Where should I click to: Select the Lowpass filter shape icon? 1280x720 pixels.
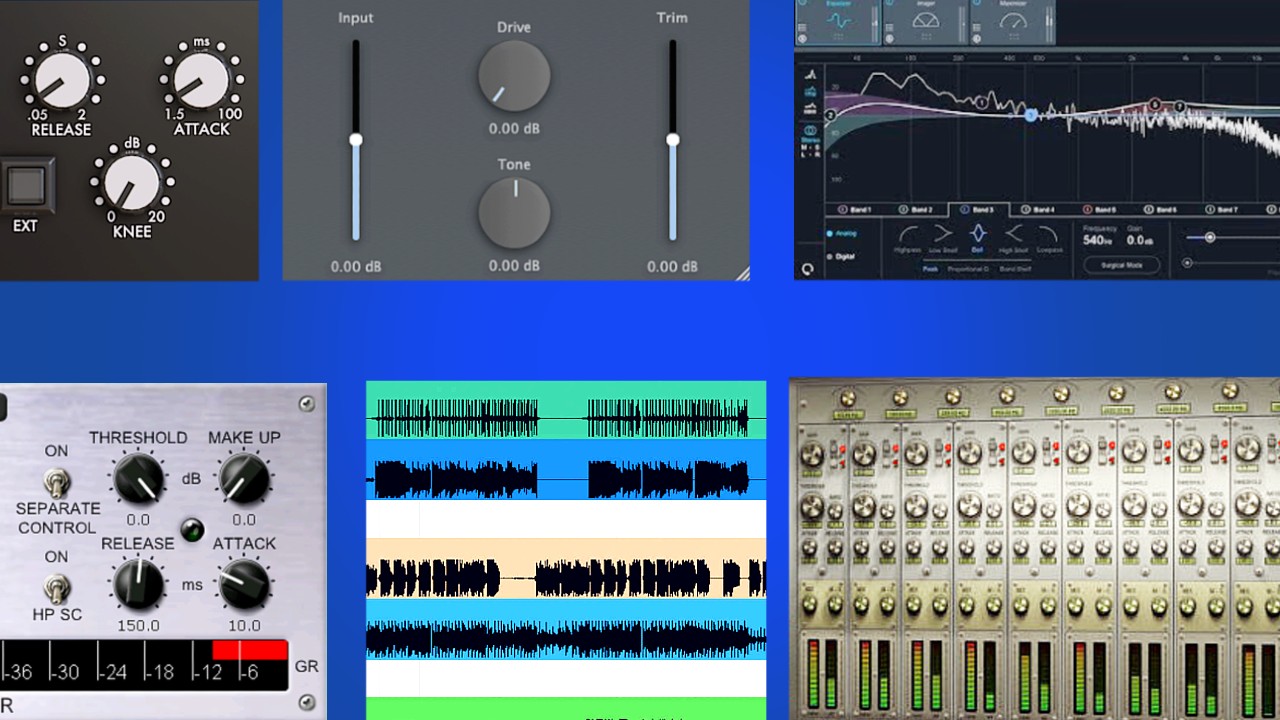[1048, 233]
